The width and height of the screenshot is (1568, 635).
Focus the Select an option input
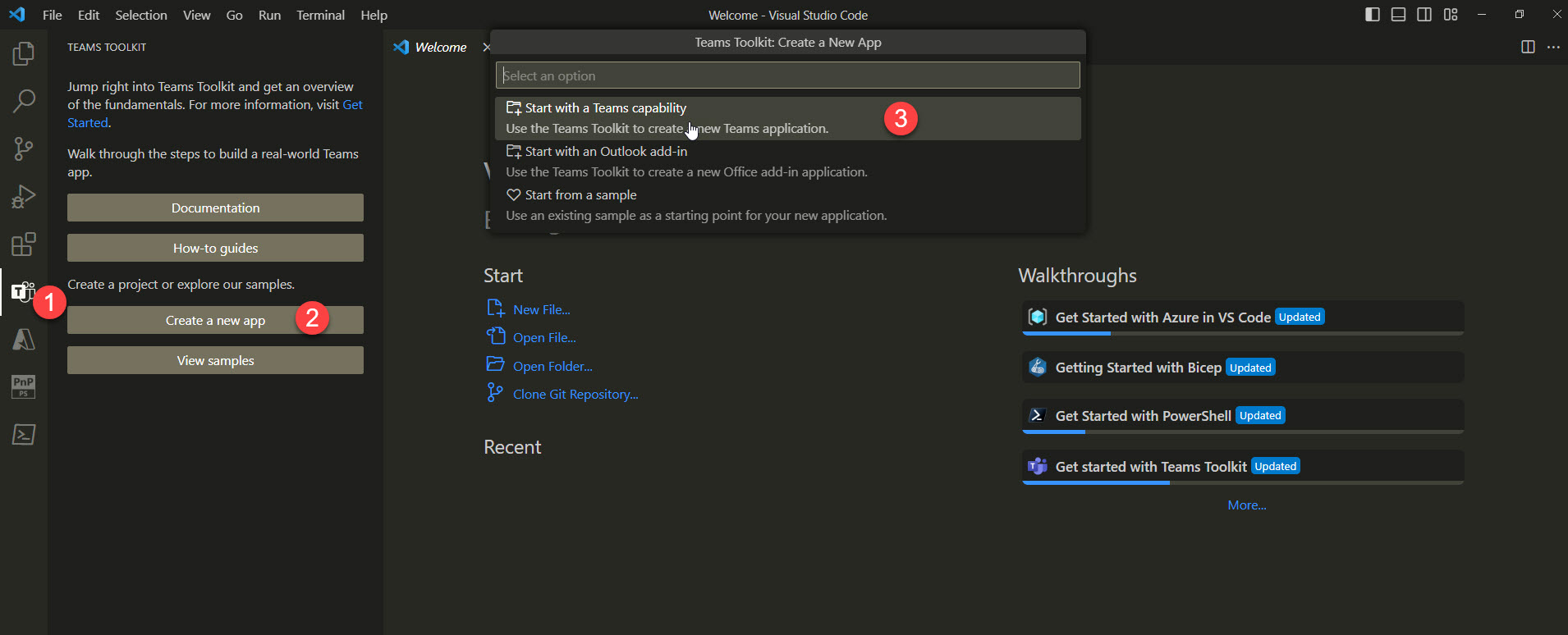(x=787, y=75)
